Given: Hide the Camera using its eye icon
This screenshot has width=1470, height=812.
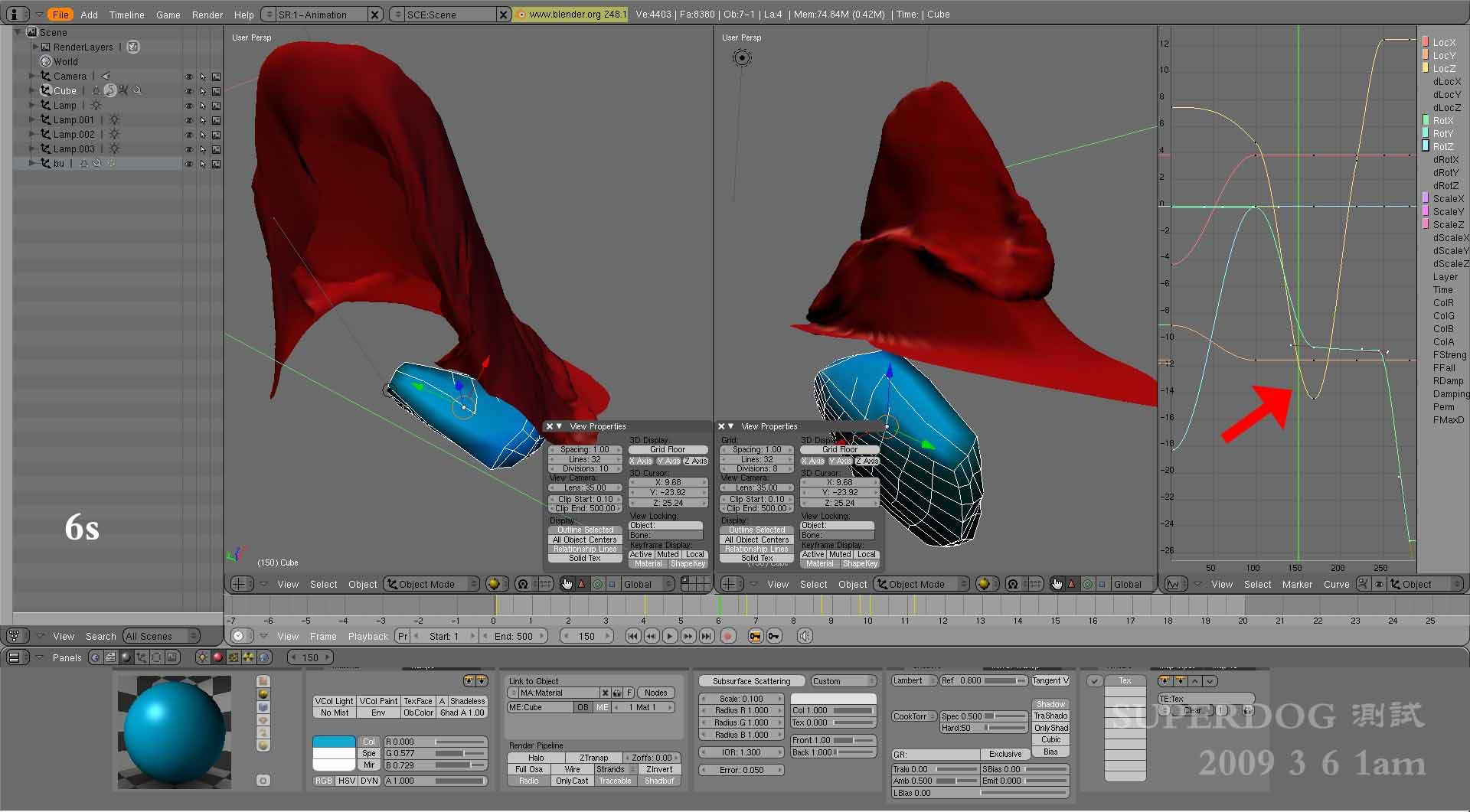Looking at the screenshot, I should click(188, 77).
